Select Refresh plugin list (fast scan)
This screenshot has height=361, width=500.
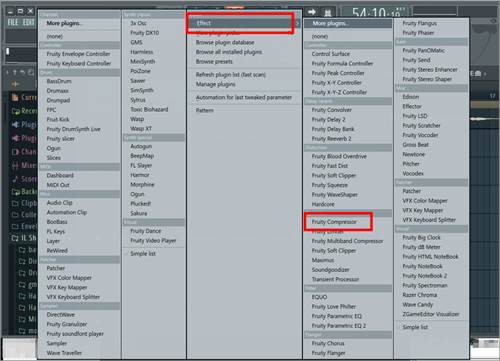point(231,75)
